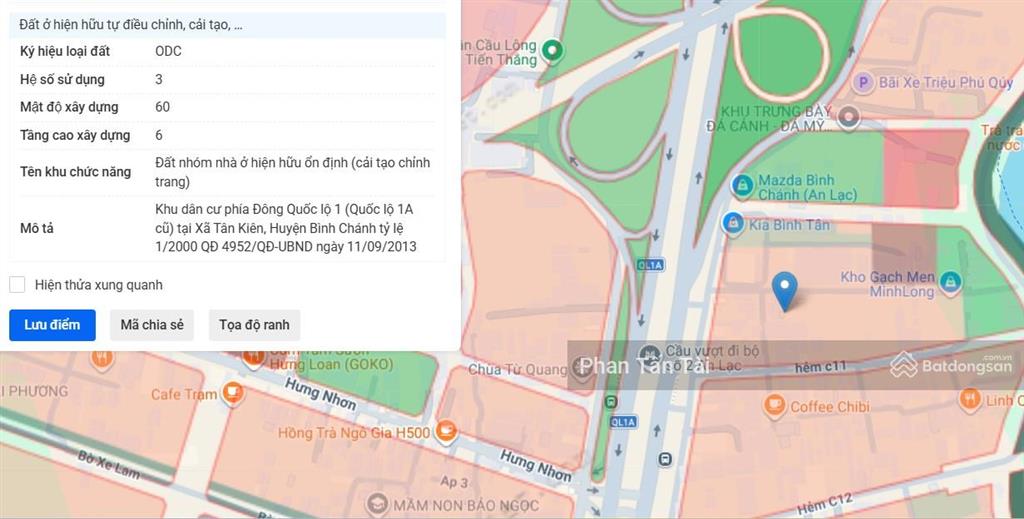
Task: Click Tên khu chức năng label
Action: tap(75, 172)
